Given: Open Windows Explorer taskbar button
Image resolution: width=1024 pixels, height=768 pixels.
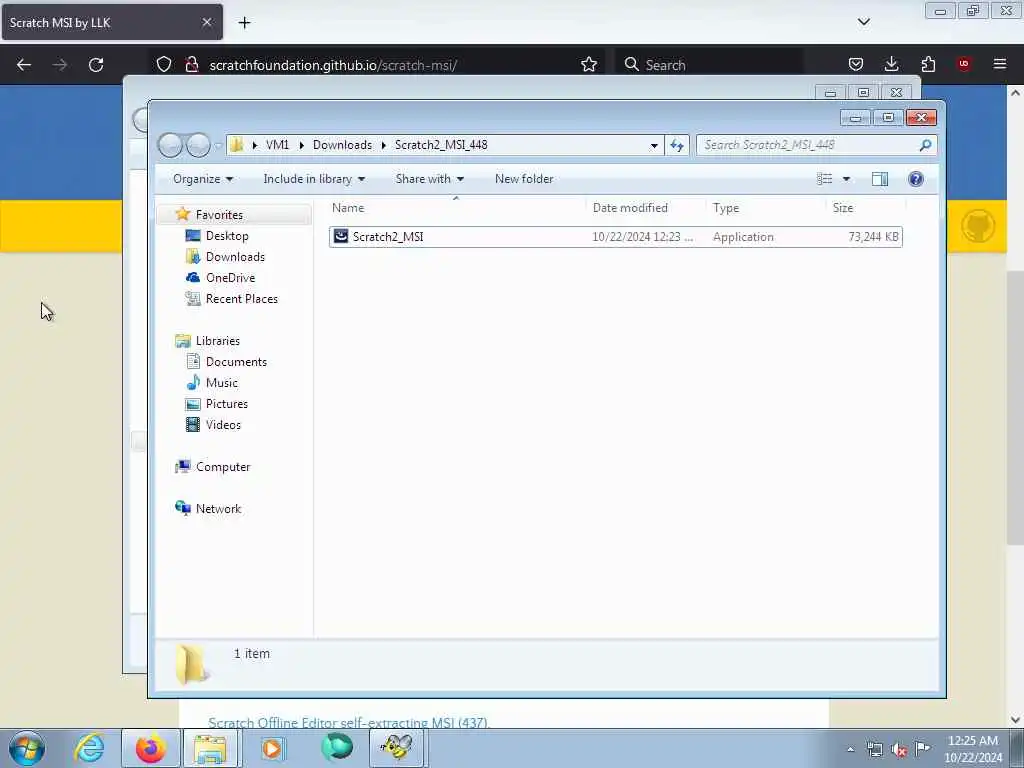Looking at the screenshot, I should 210,748.
